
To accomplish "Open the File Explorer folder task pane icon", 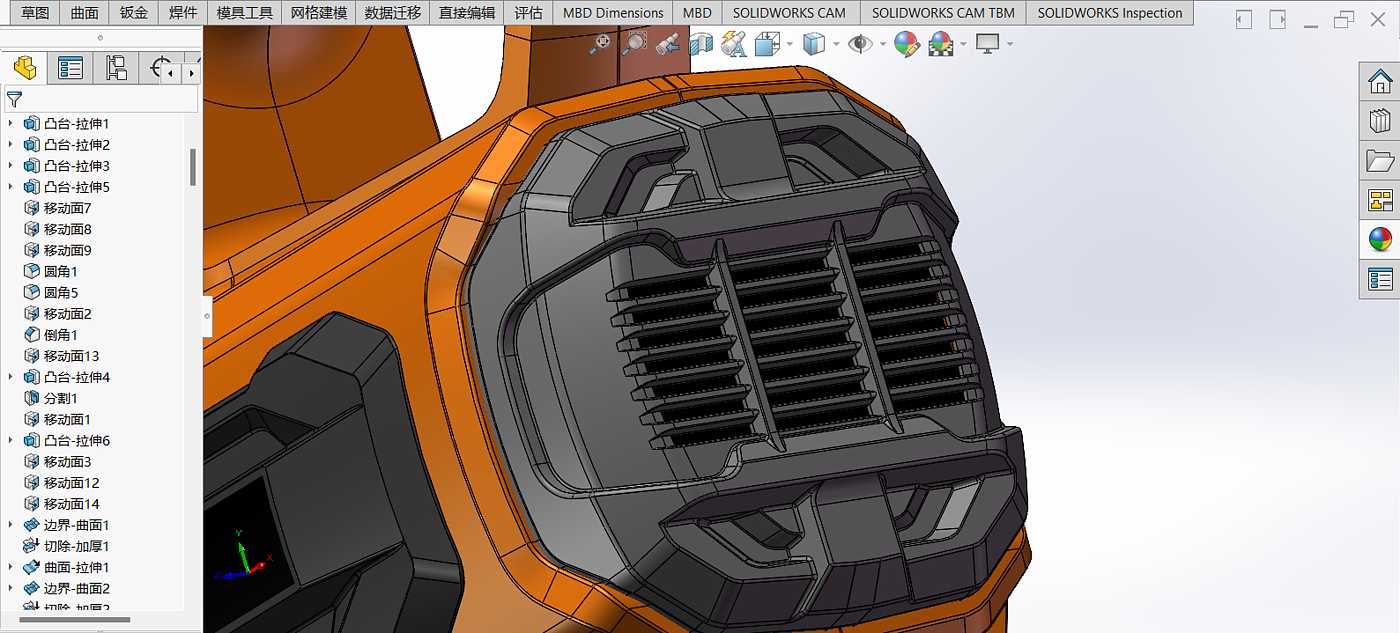I will click(x=1380, y=161).
